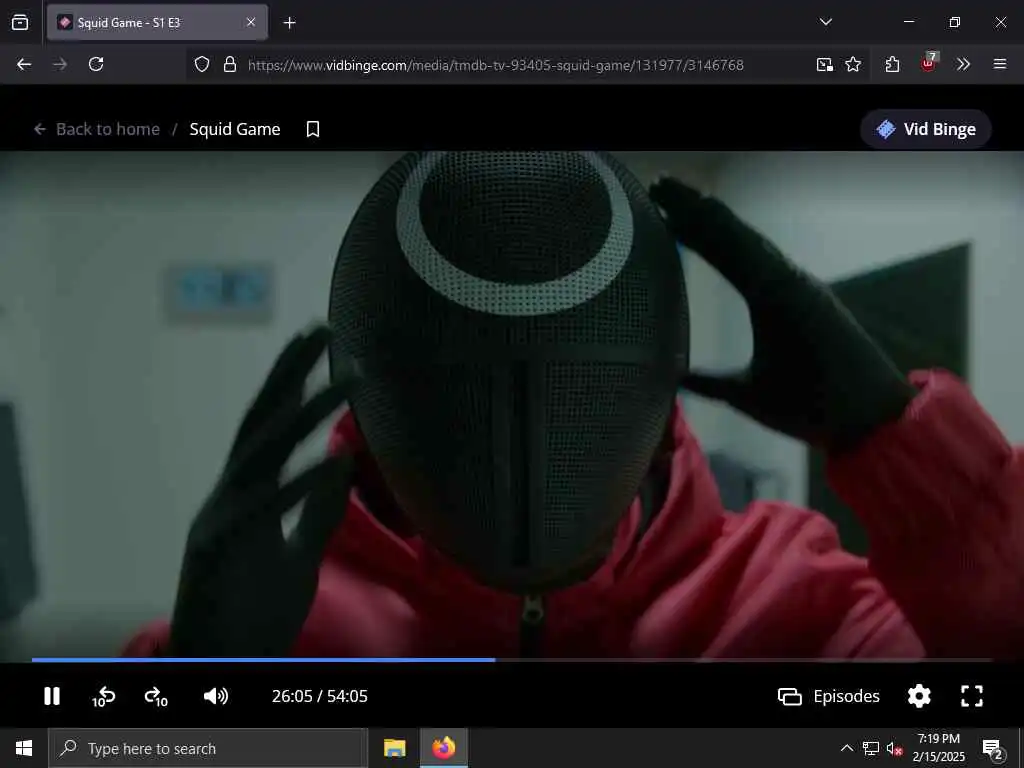Restore down the Firefox window
Image resolution: width=1024 pixels, height=768 pixels.
click(955, 22)
